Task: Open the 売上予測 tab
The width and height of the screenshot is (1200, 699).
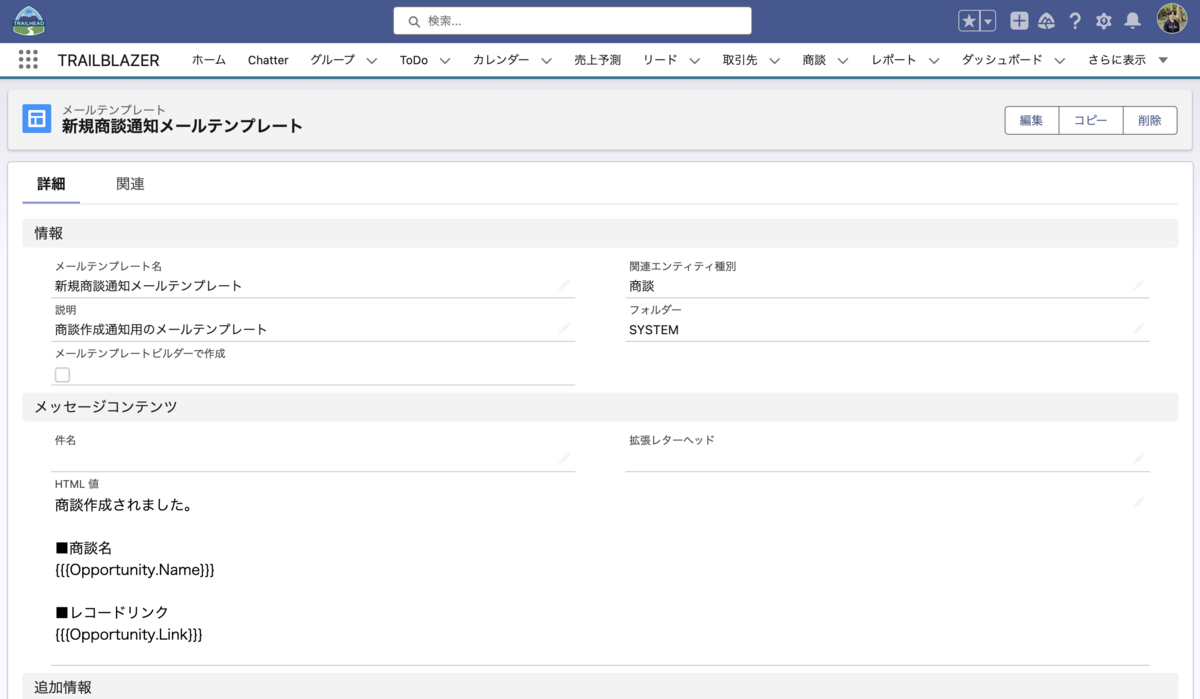Action: pyautogui.click(x=597, y=60)
